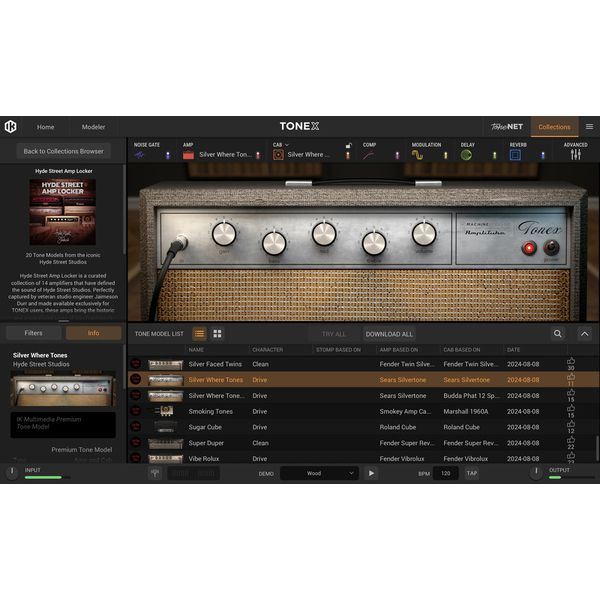This screenshot has width=600, height=600.
Task: Open the Cab dropdown arrow
Action: click(x=287, y=145)
